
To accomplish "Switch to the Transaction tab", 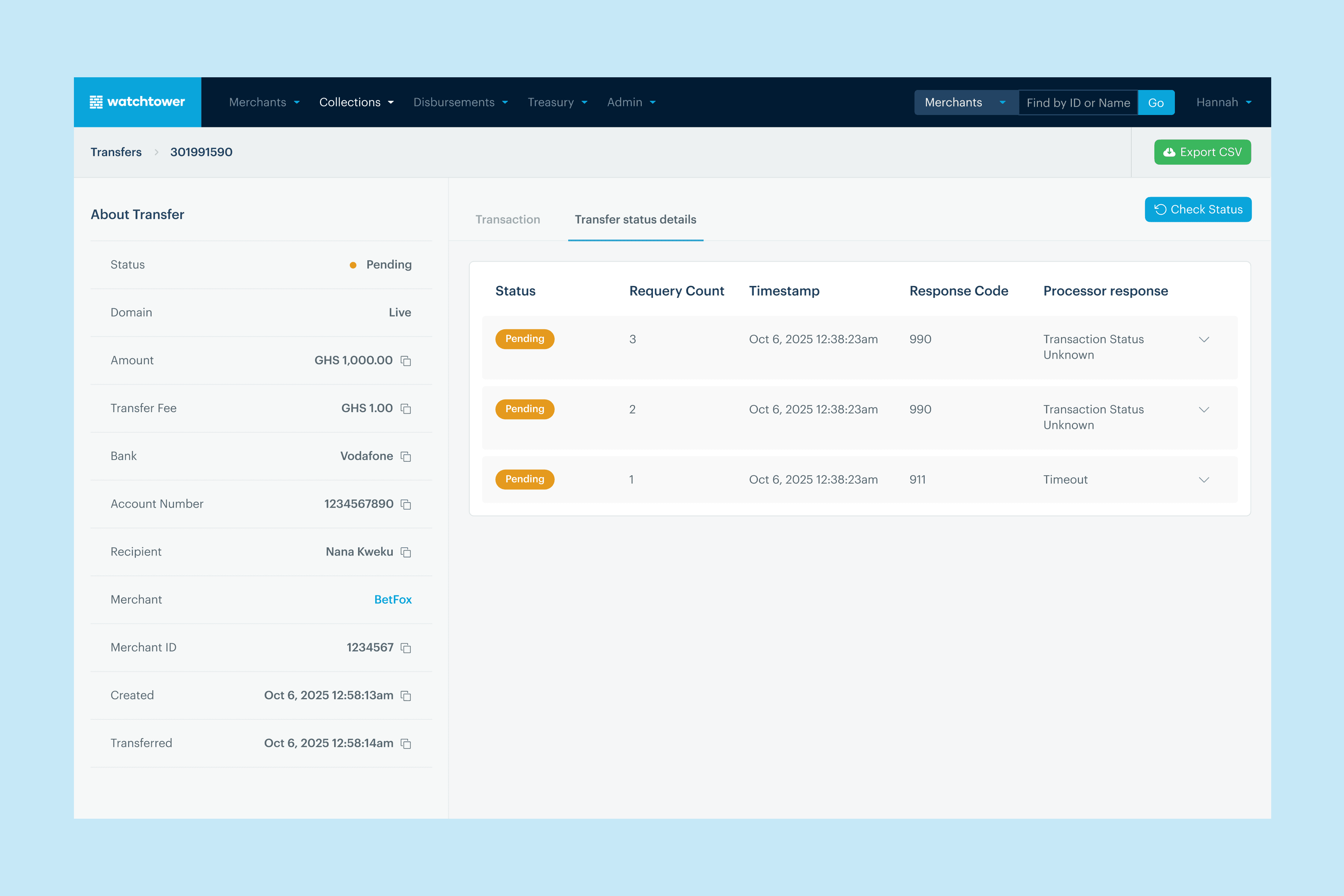I will (x=507, y=220).
